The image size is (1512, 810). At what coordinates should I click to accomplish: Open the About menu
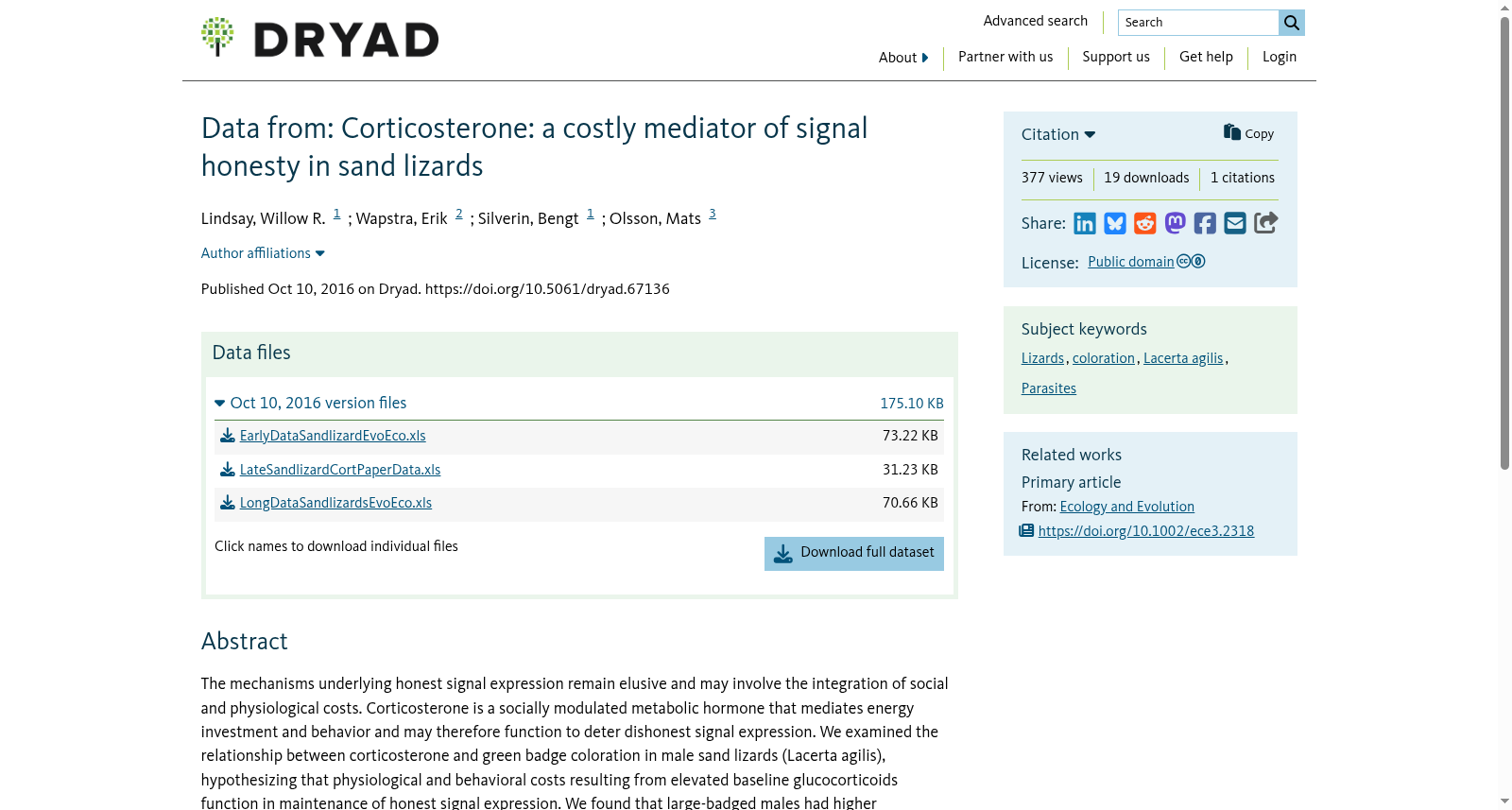point(903,58)
